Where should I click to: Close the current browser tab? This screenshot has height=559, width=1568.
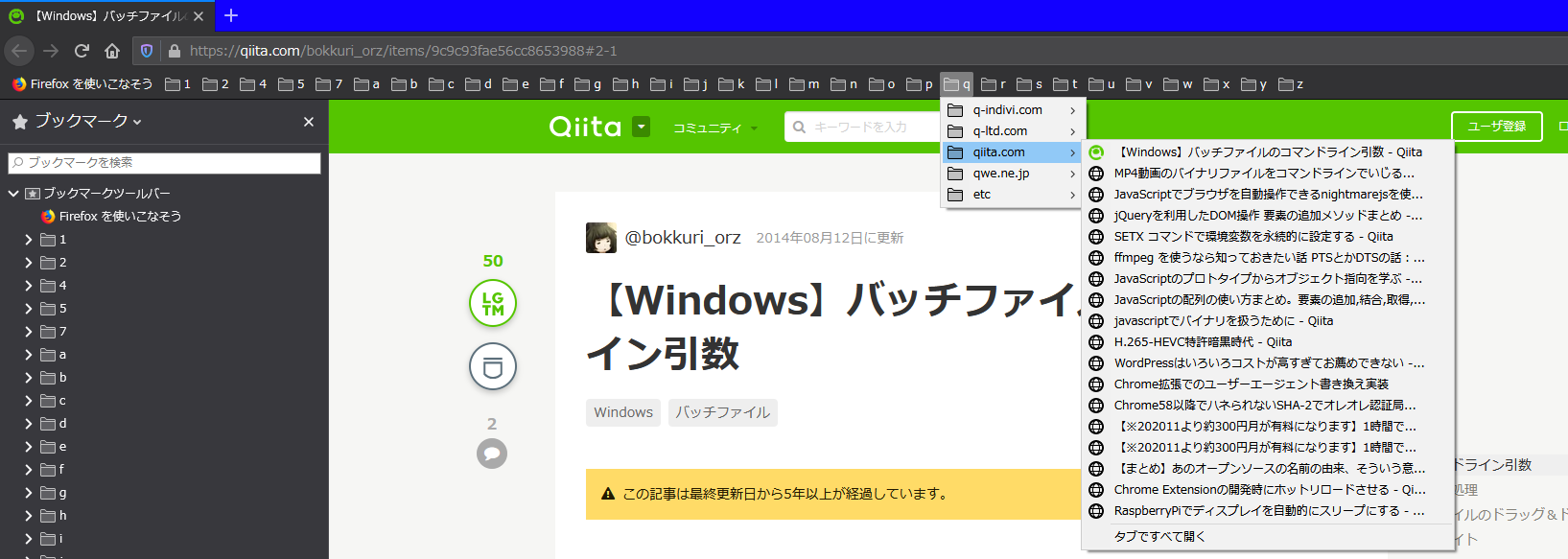click(x=199, y=16)
